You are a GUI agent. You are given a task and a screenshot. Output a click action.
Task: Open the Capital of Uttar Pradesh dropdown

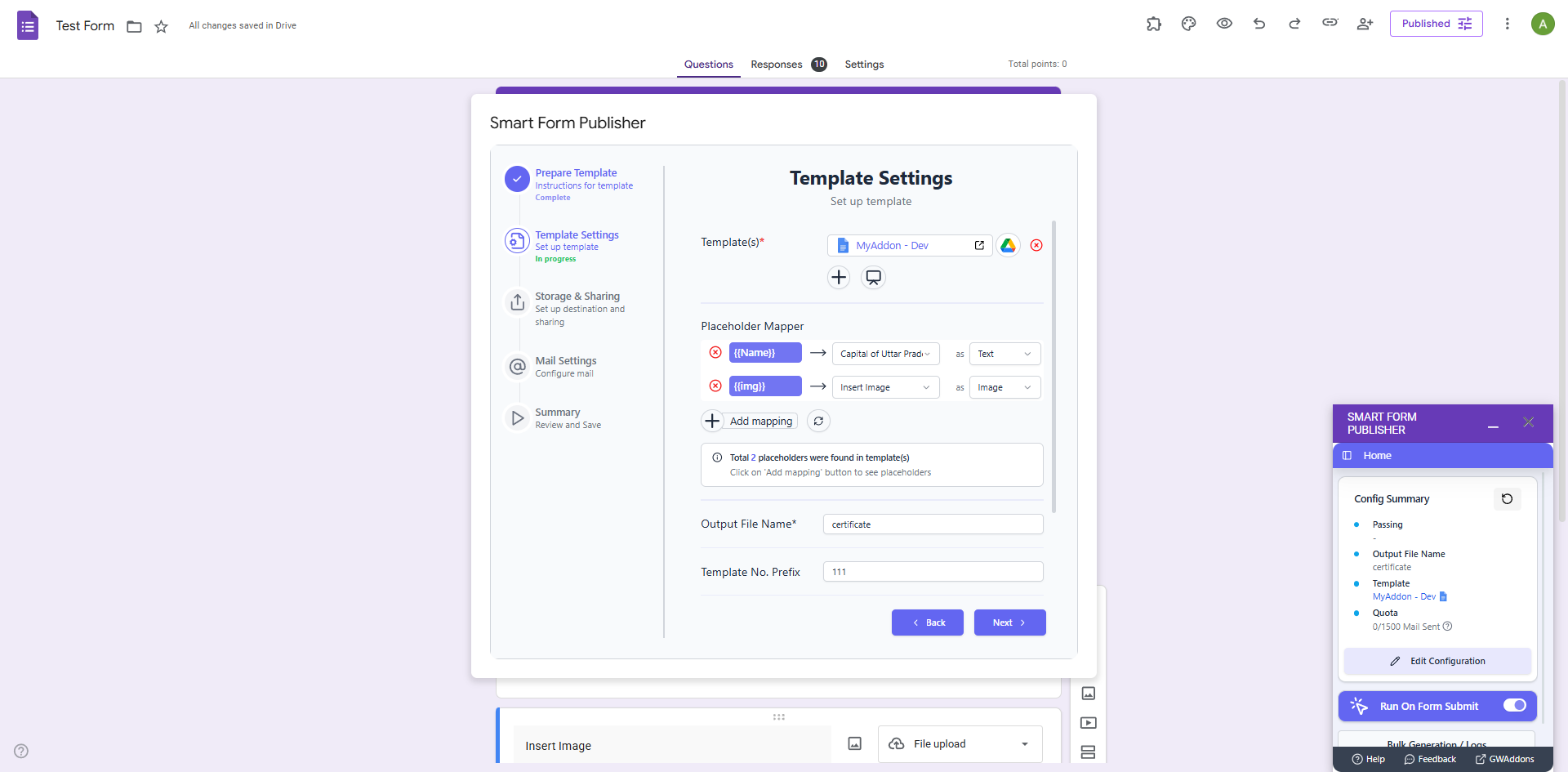point(885,354)
